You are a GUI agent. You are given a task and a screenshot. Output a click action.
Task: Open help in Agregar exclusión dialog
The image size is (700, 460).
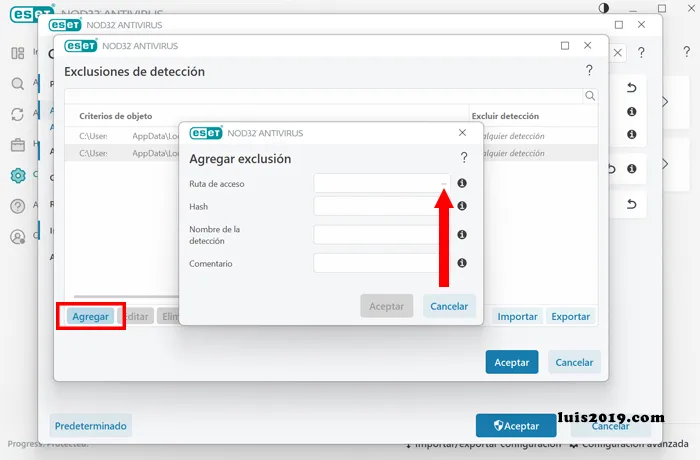[x=464, y=158]
